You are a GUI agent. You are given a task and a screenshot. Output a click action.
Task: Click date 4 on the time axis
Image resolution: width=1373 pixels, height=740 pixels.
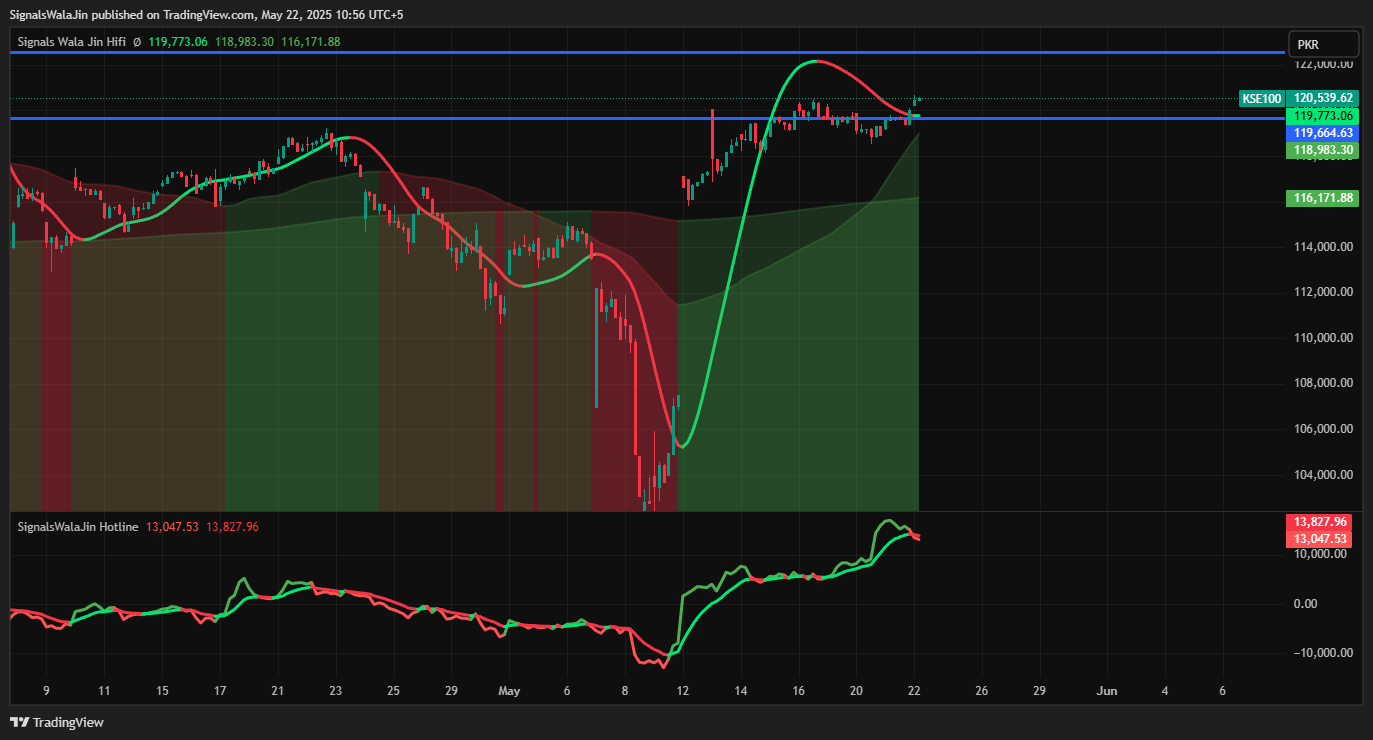[1164, 691]
